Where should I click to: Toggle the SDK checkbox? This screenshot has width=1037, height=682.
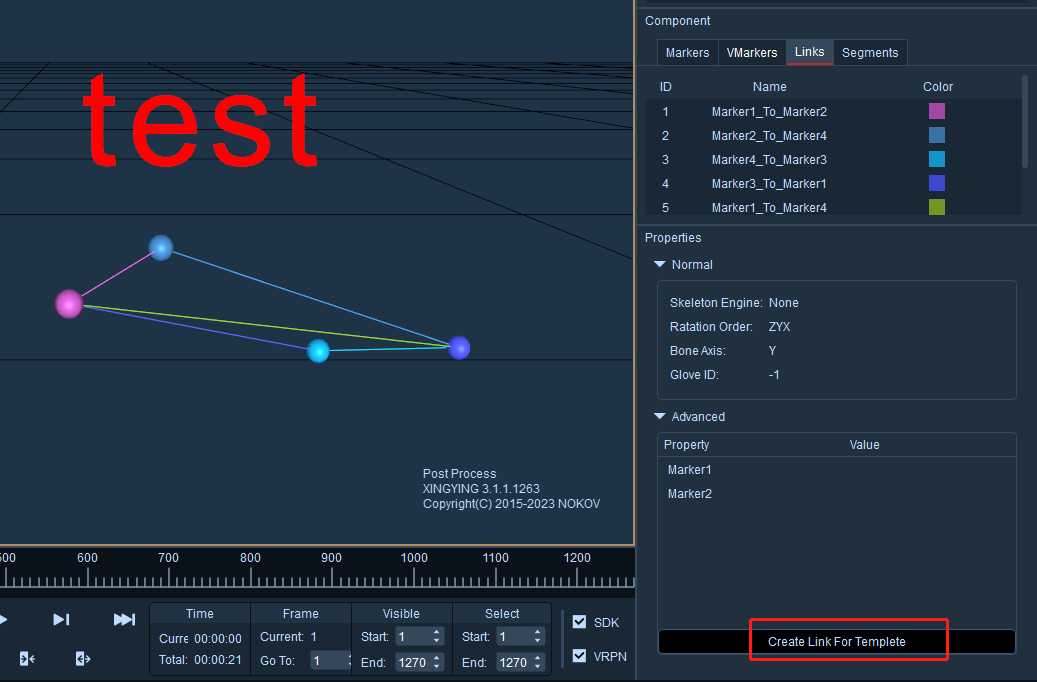click(x=579, y=622)
